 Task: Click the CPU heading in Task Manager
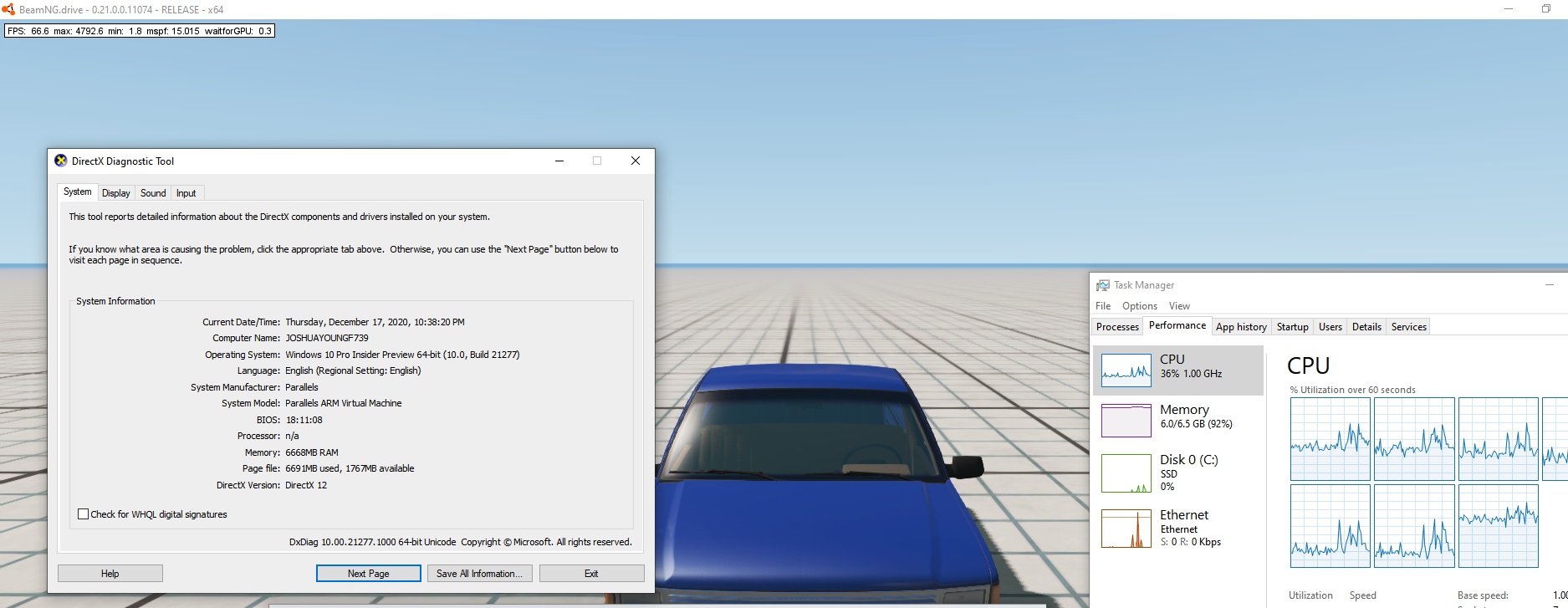(1308, 365)
